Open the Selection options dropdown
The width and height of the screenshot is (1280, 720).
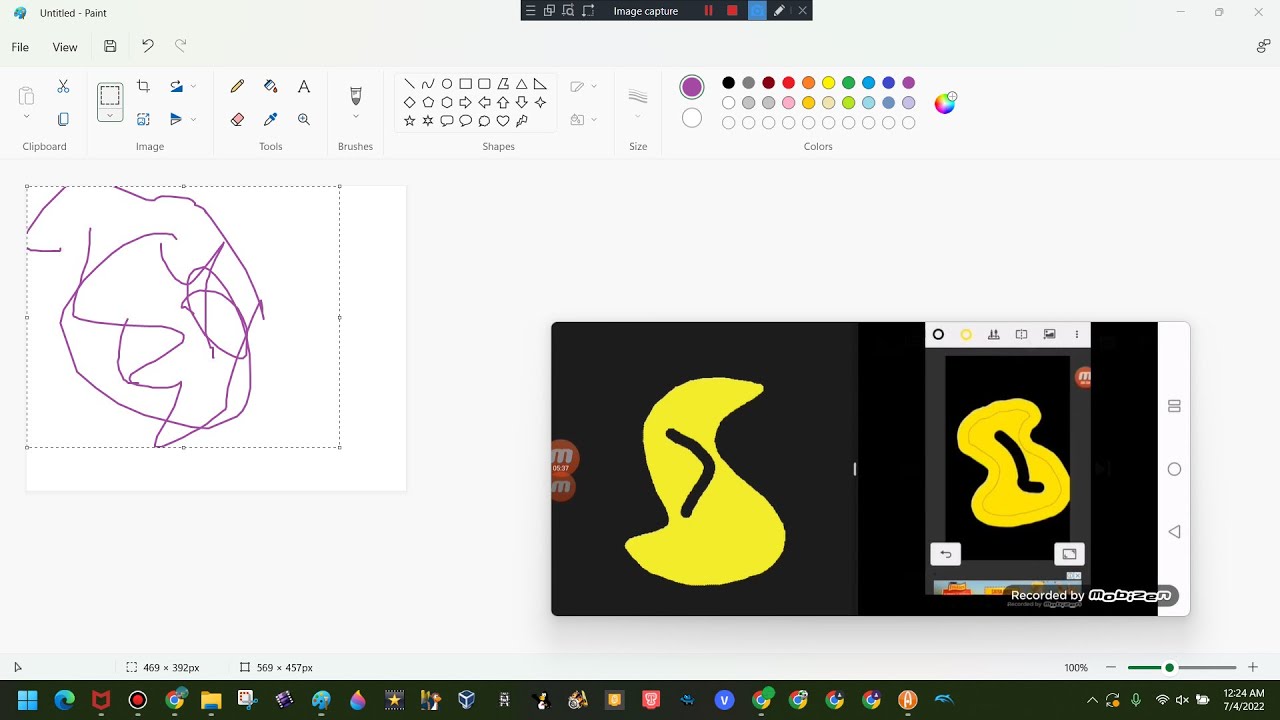[x=110, y=115]
